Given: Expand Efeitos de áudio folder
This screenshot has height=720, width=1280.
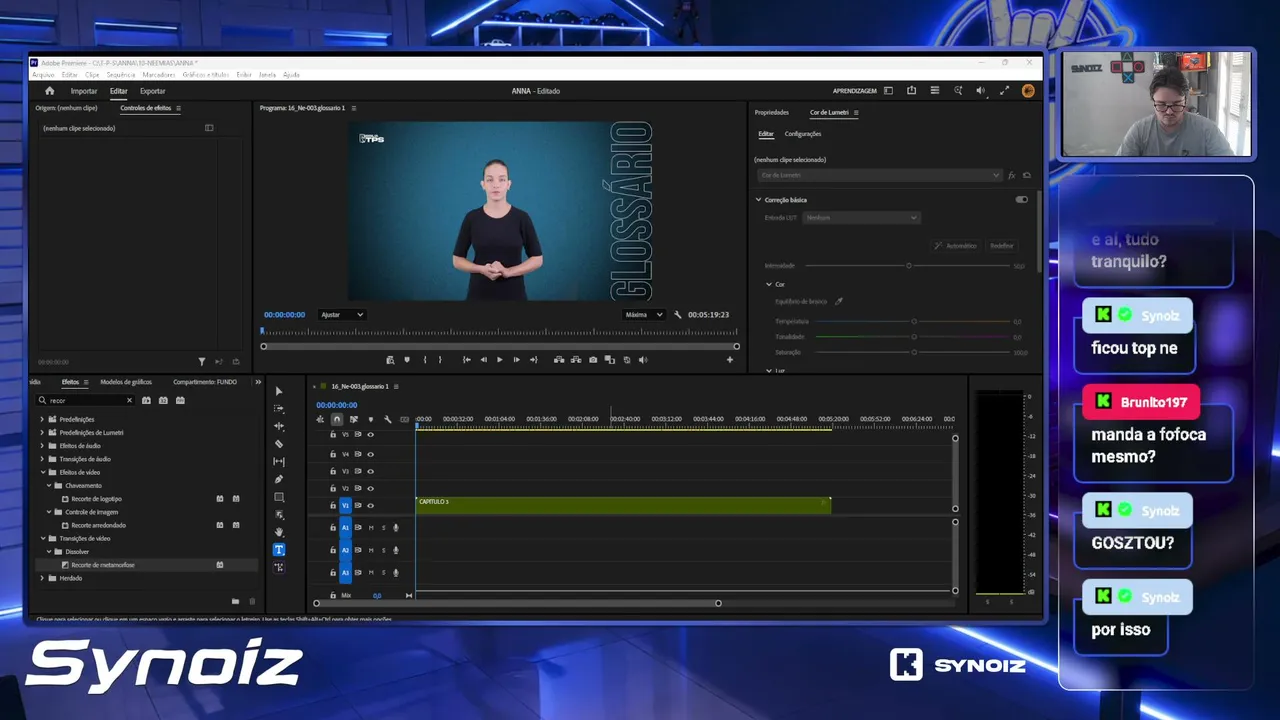Looking at the screenshot, I should pos(42,446).
